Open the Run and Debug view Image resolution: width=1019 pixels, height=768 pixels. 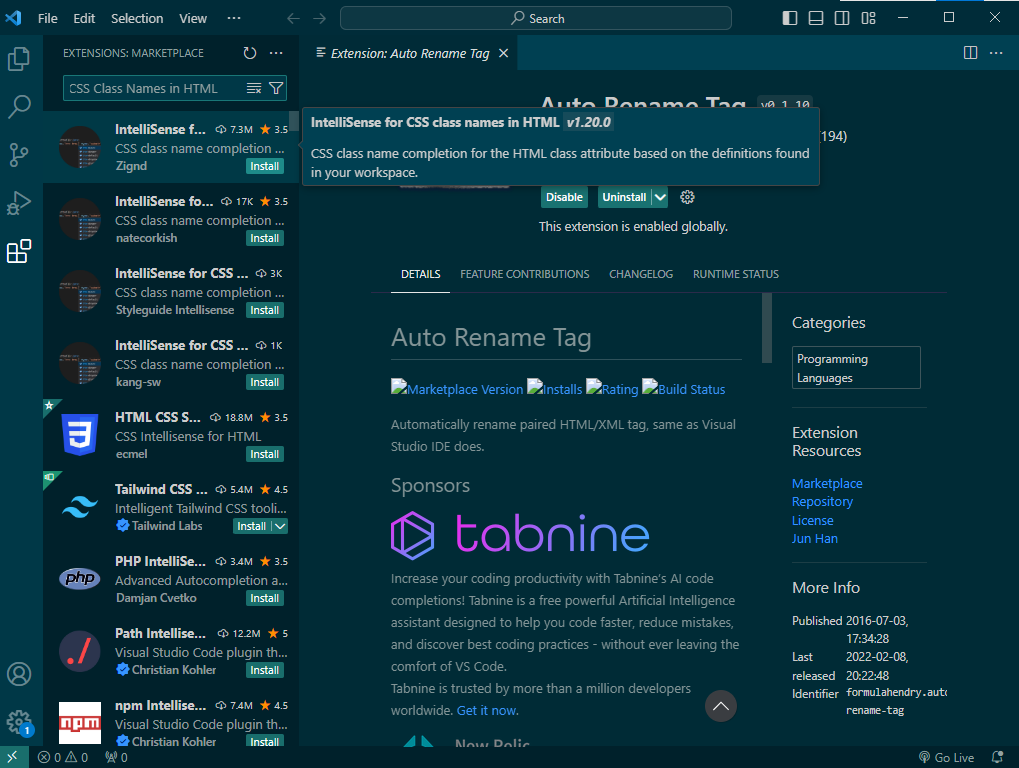click(19, 203)
